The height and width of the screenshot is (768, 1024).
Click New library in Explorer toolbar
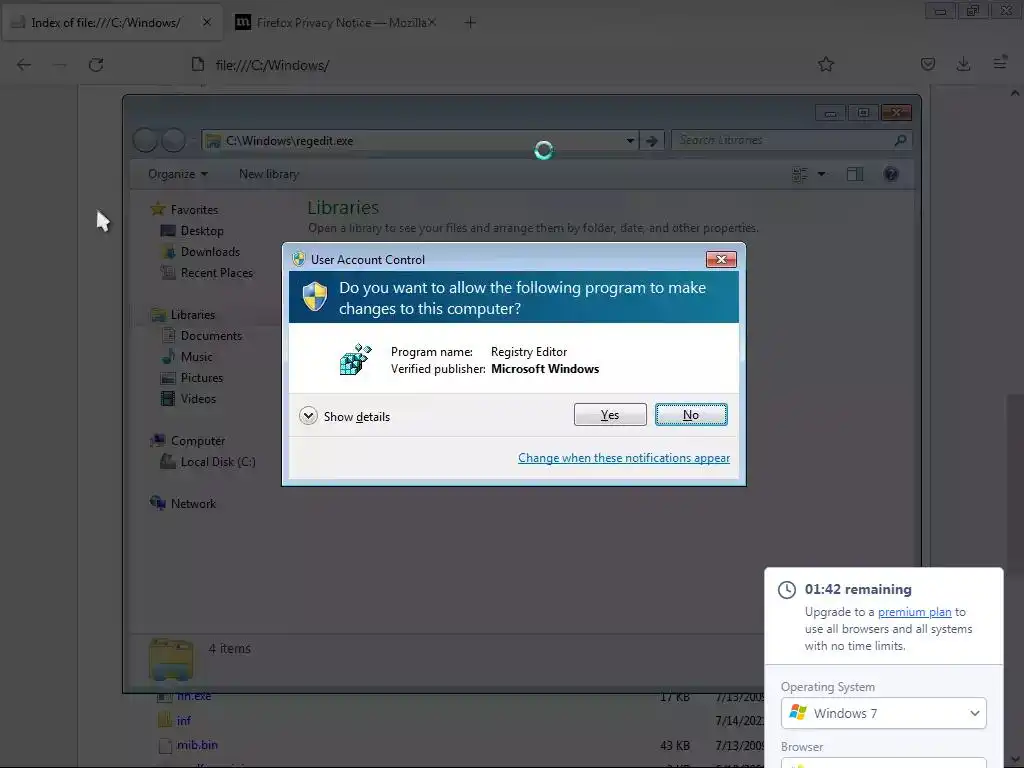point(269,174)
